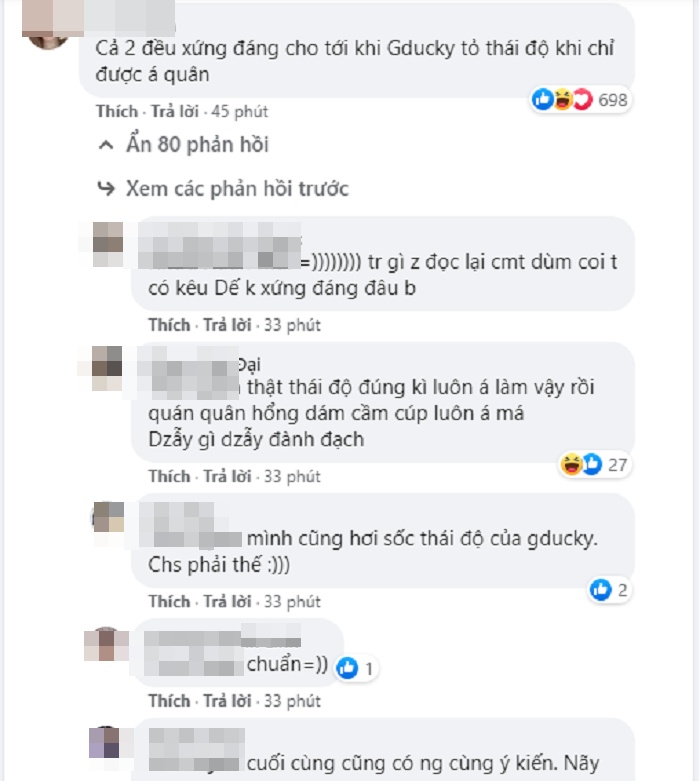Screen dimensions: 700x781
Task: Reply to the 'chuẩn=))' comment
Action: tap(227, 701)
